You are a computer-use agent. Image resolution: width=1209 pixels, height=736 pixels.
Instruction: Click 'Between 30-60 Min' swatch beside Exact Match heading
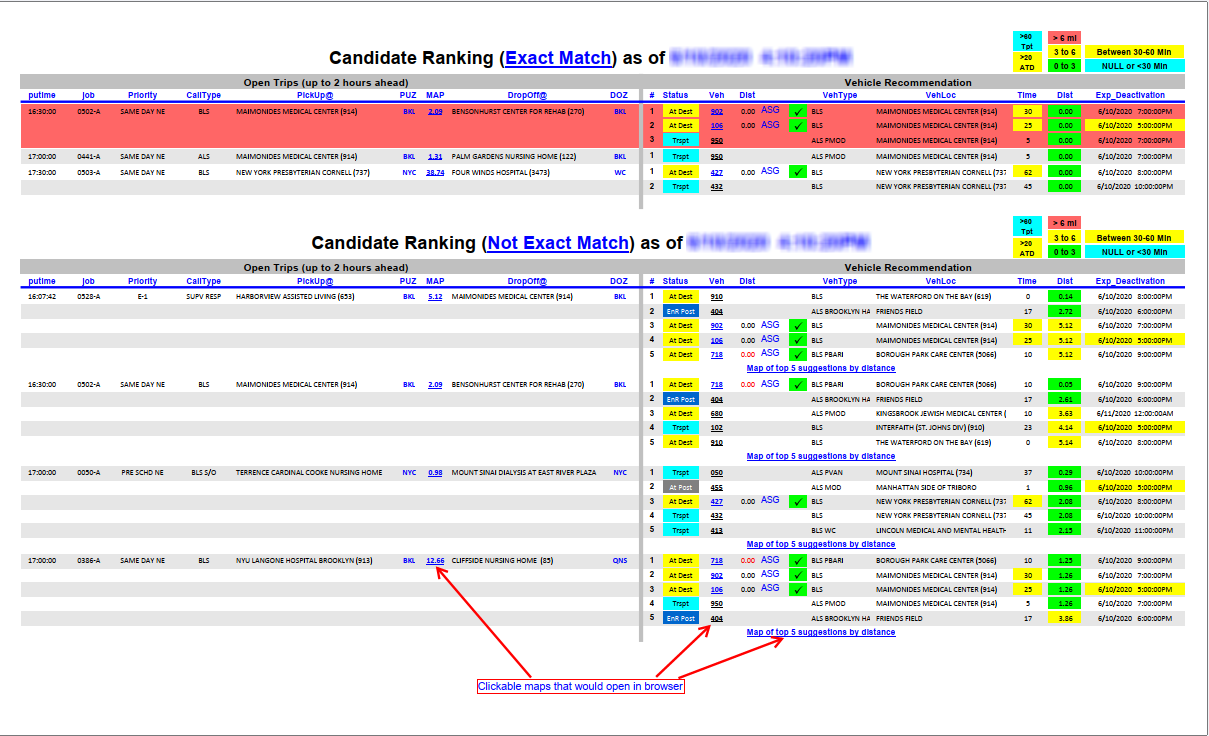tap(1135, 52)
